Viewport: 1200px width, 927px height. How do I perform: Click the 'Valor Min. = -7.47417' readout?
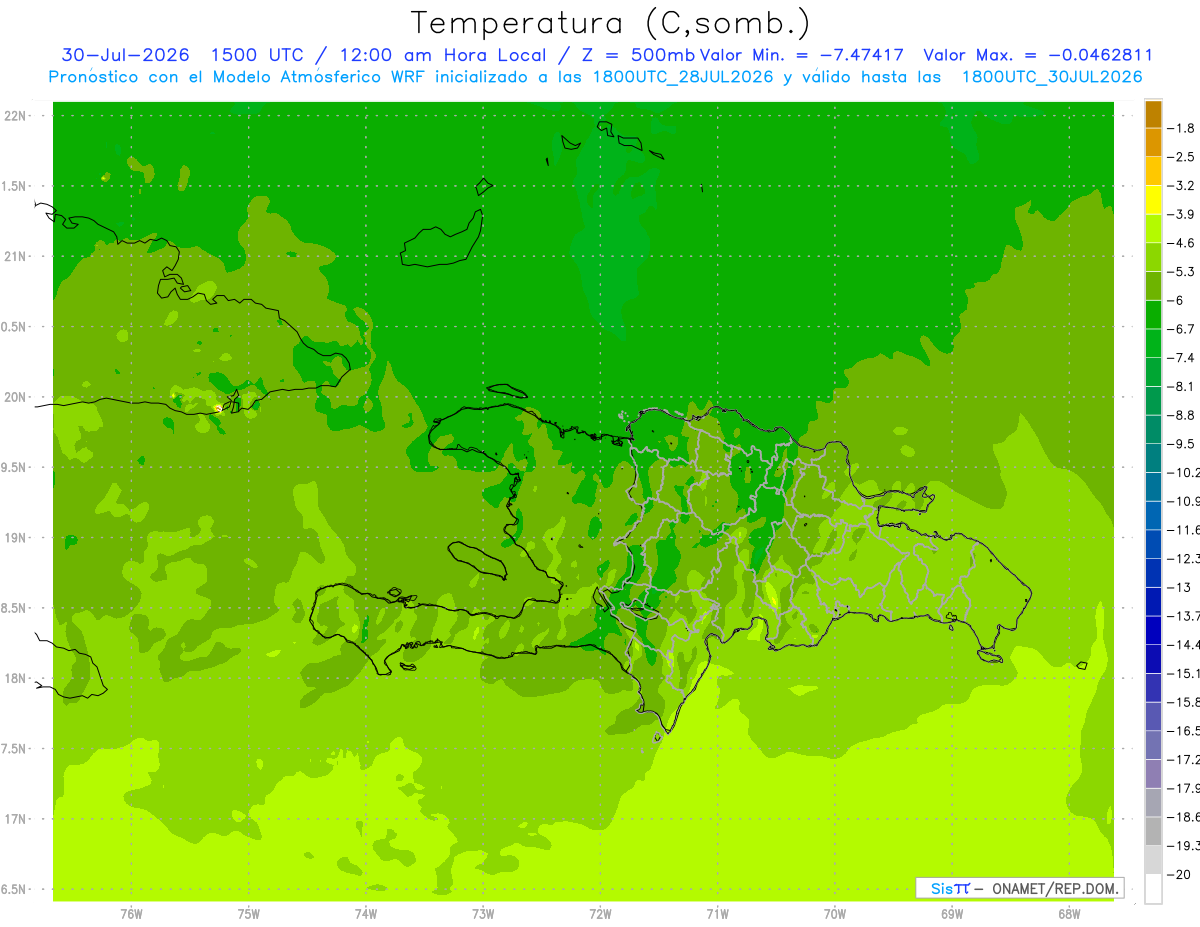[803, 55]
